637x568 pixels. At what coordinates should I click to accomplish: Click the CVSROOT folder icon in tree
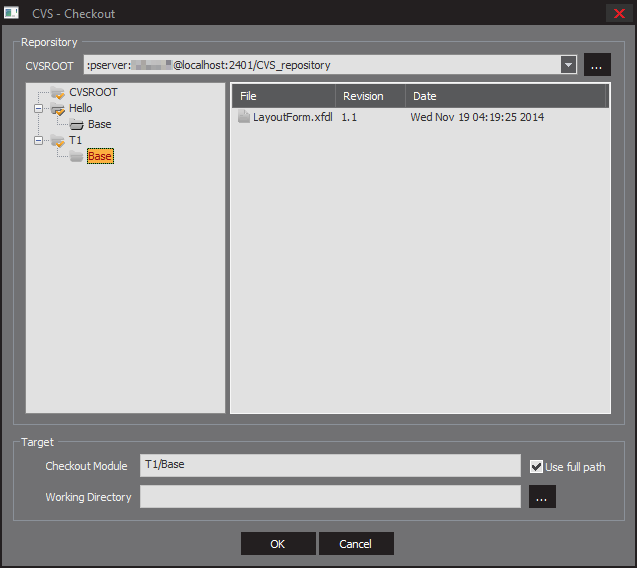point(58,93)
